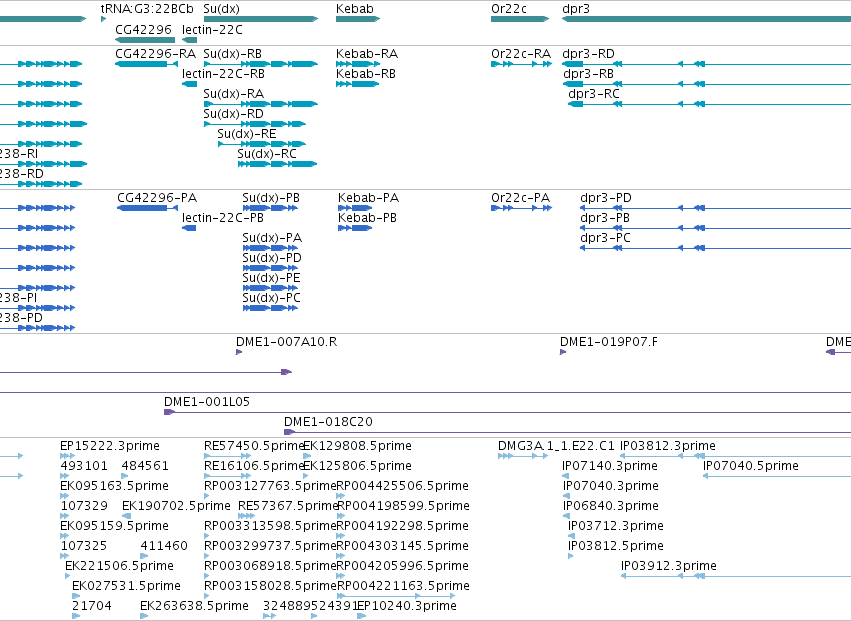Image resolution: width=851 pixels, height=621 pixels.
Task: Select the Su(dx) gene label
Action: [x=221, y=9]
